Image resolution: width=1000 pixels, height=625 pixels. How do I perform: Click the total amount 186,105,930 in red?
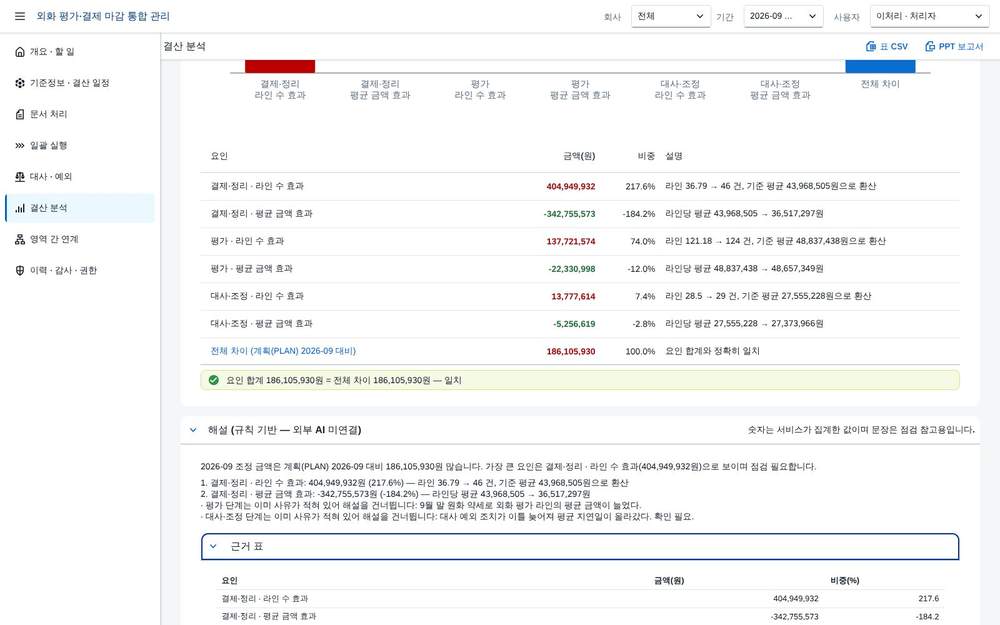click(571, 351)
